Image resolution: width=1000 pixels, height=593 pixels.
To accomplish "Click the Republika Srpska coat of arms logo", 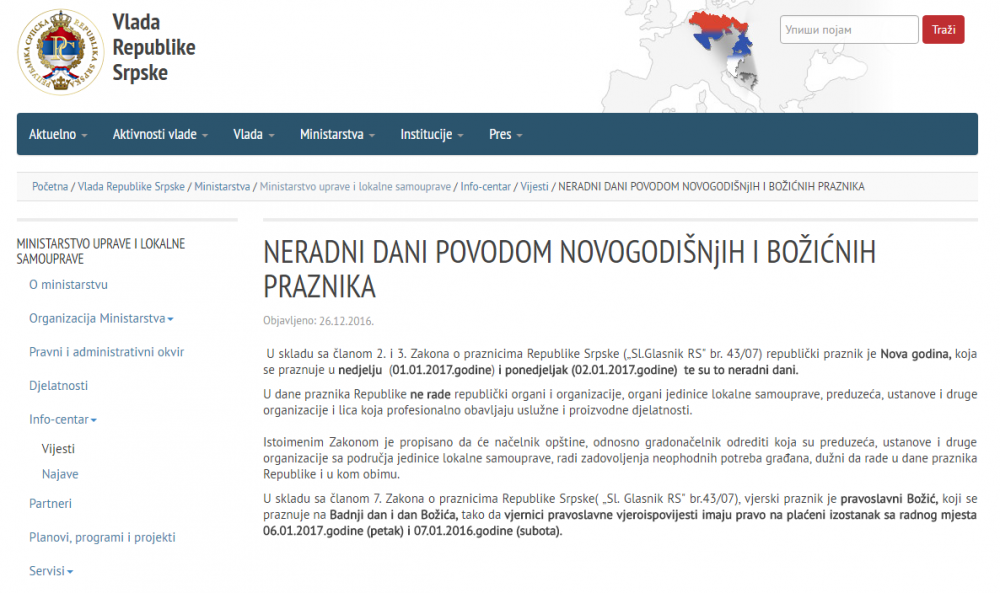I will coord(61,52).
